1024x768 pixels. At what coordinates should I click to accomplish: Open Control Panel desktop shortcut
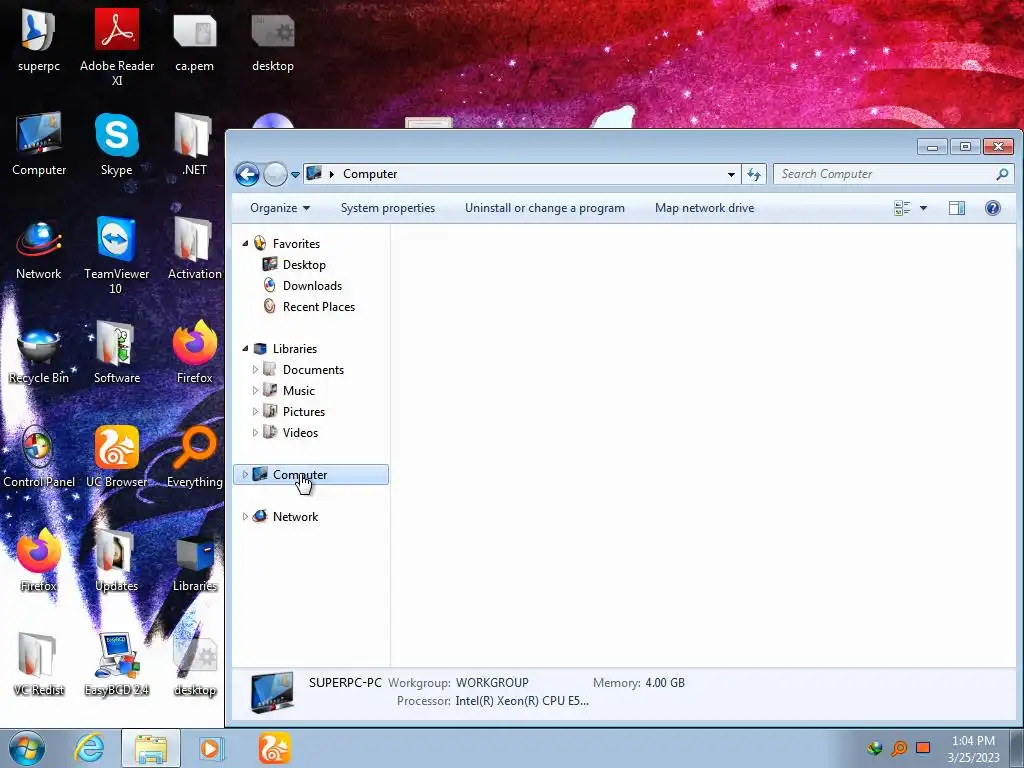(39, 456)
